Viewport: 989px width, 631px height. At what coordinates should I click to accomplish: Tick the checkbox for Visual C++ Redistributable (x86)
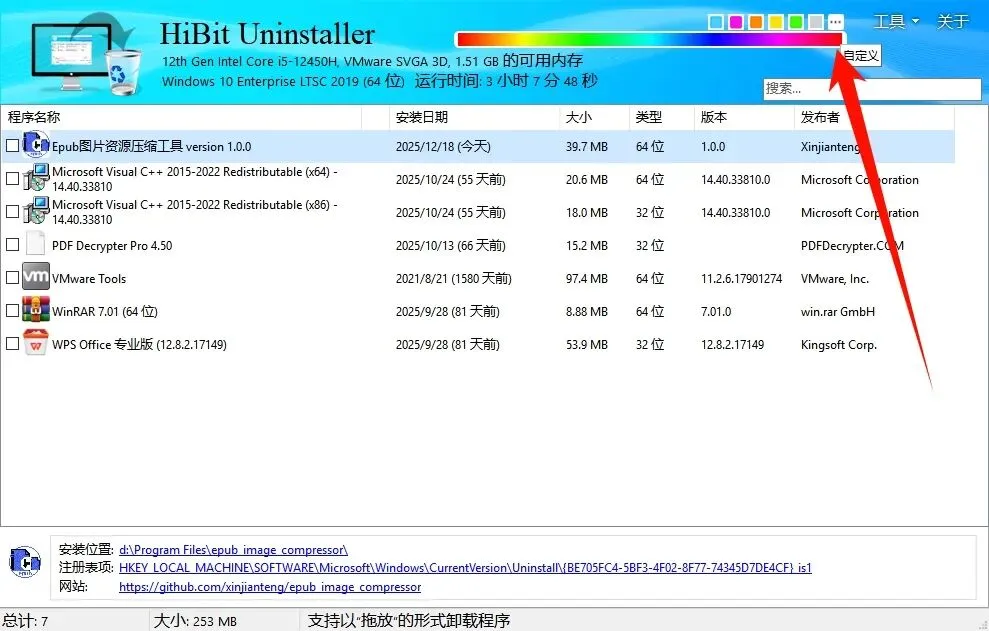(12, 211)
